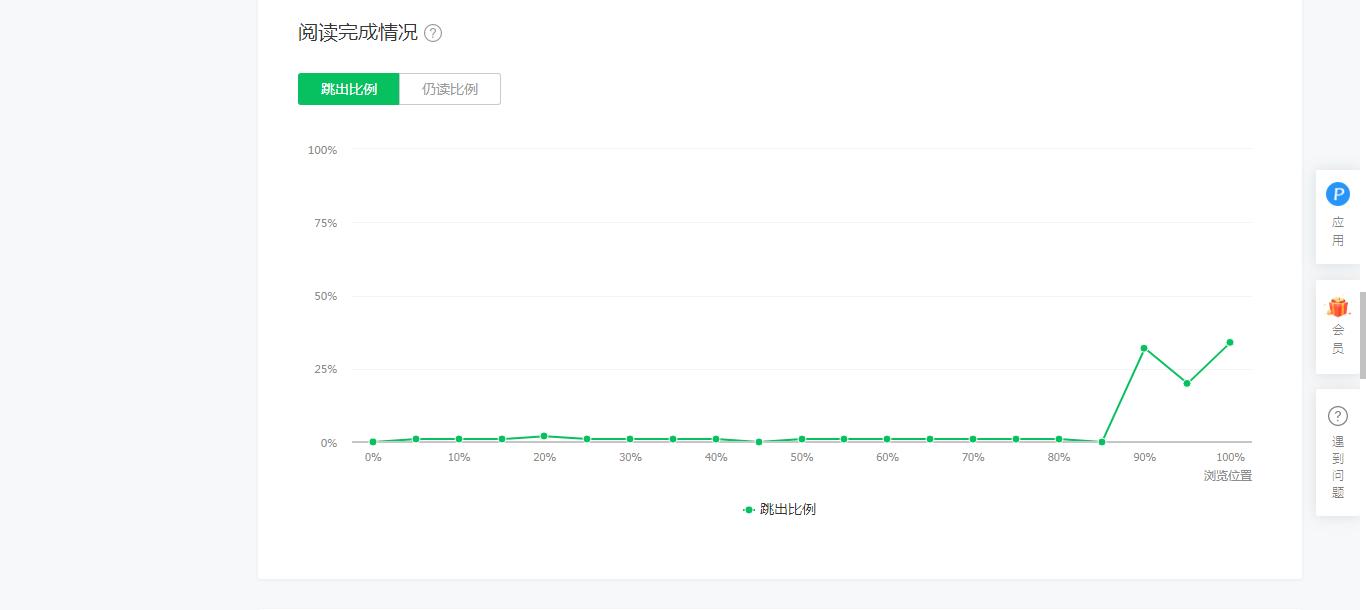Select the 跳出比例 tab
This screenshot has width=1366, height=610.
(x=349, y=89)
